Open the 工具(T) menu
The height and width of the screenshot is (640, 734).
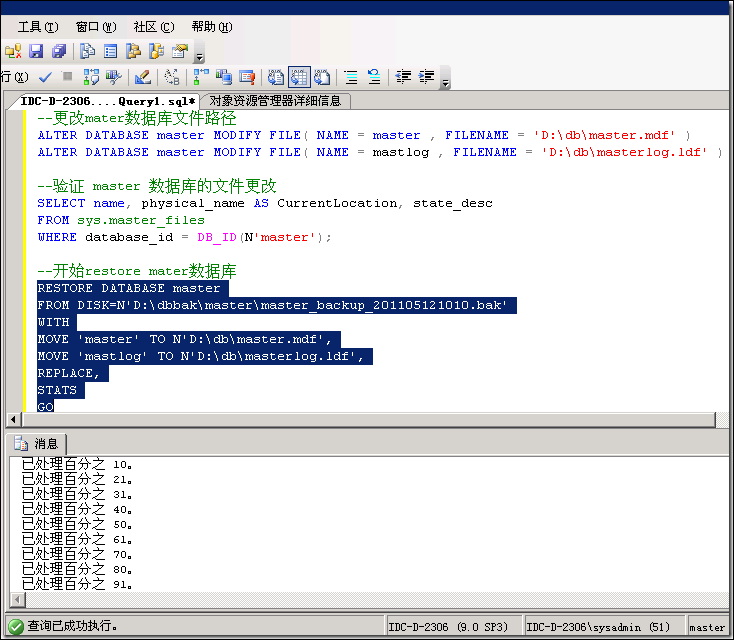38,27
